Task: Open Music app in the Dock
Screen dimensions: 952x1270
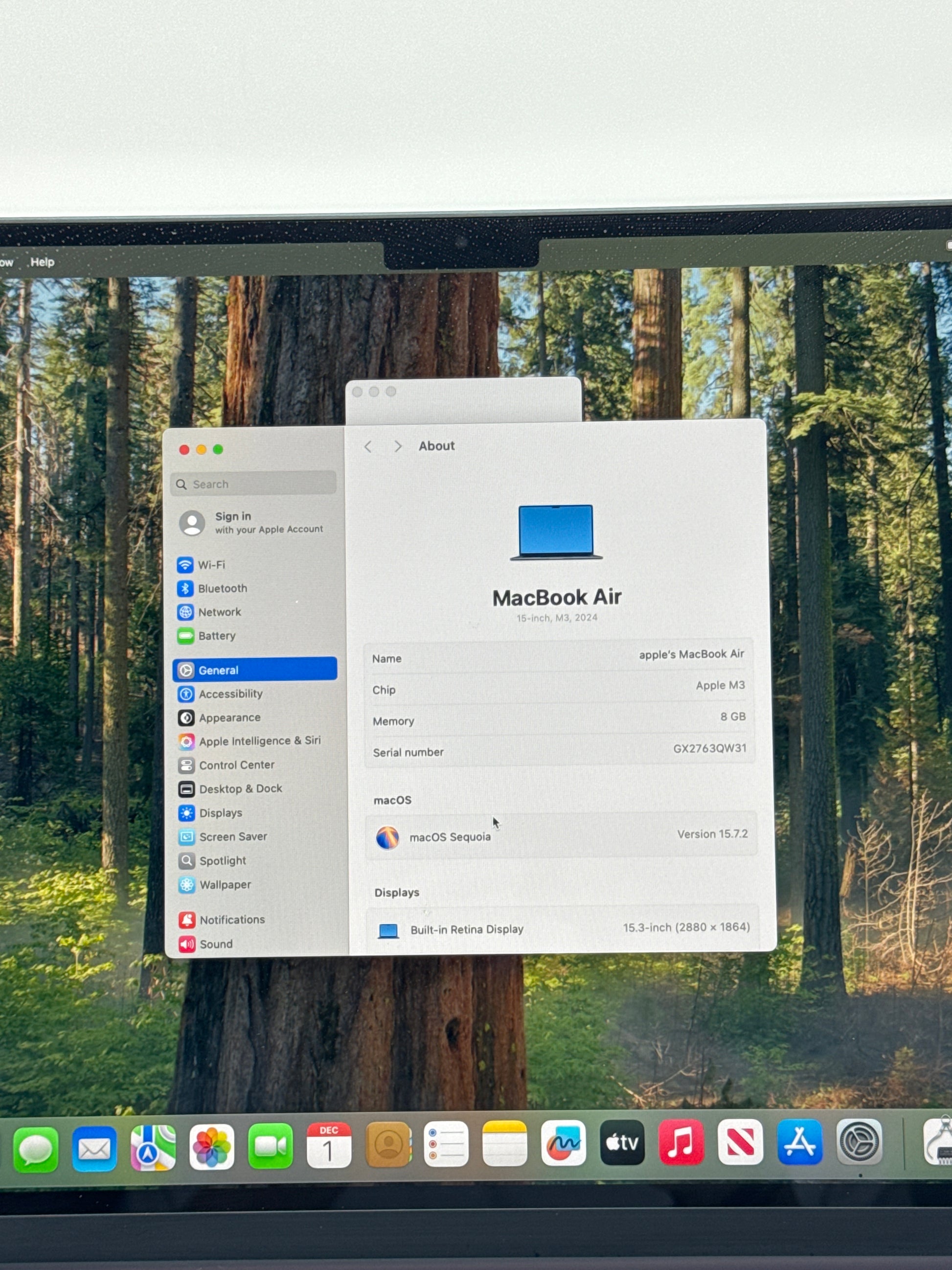Action: pyautogui.click(x=681, y=1143)
